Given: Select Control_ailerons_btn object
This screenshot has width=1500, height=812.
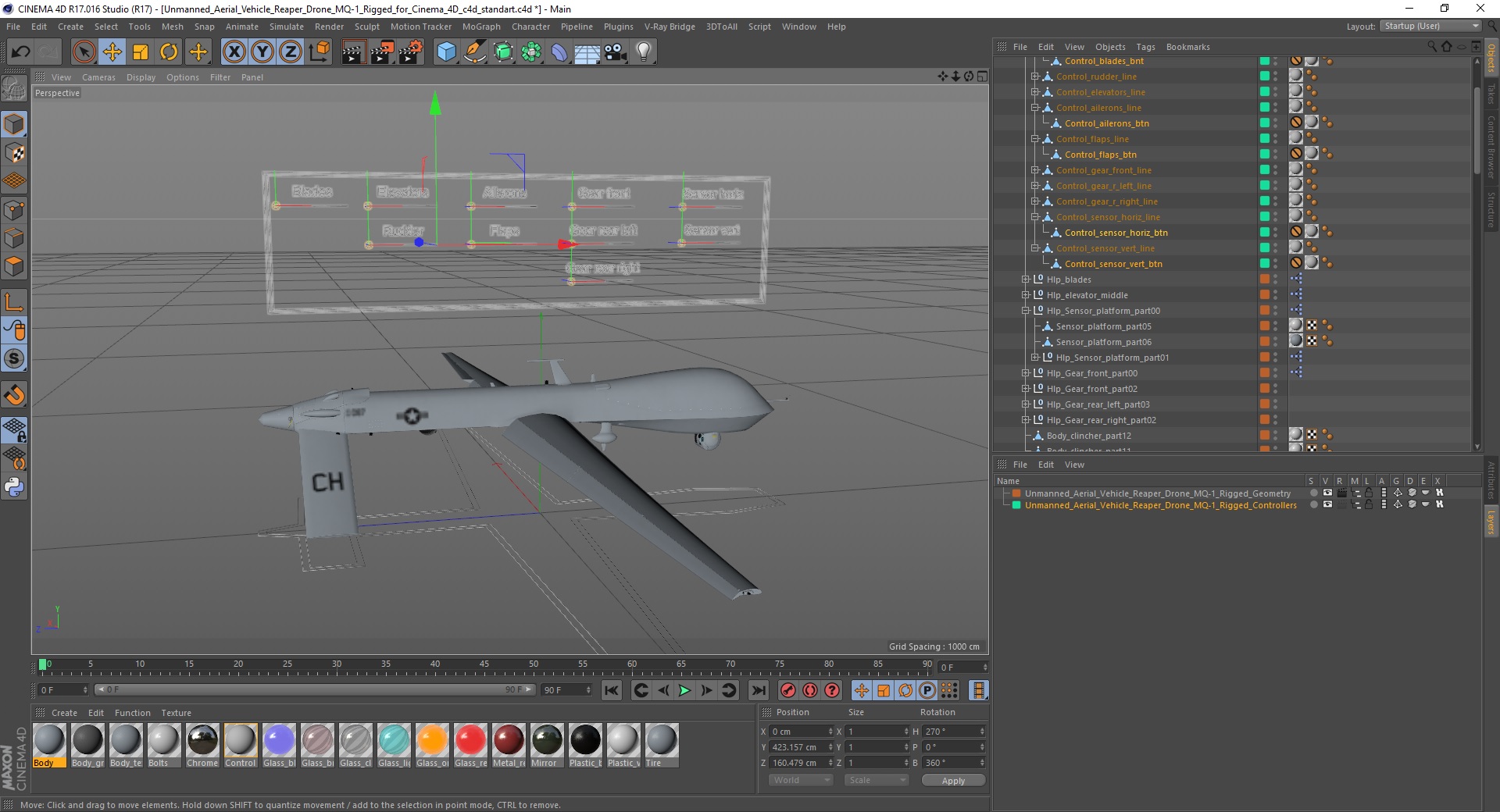Looking at the screenshot, I should click(x=1106, y=123).
